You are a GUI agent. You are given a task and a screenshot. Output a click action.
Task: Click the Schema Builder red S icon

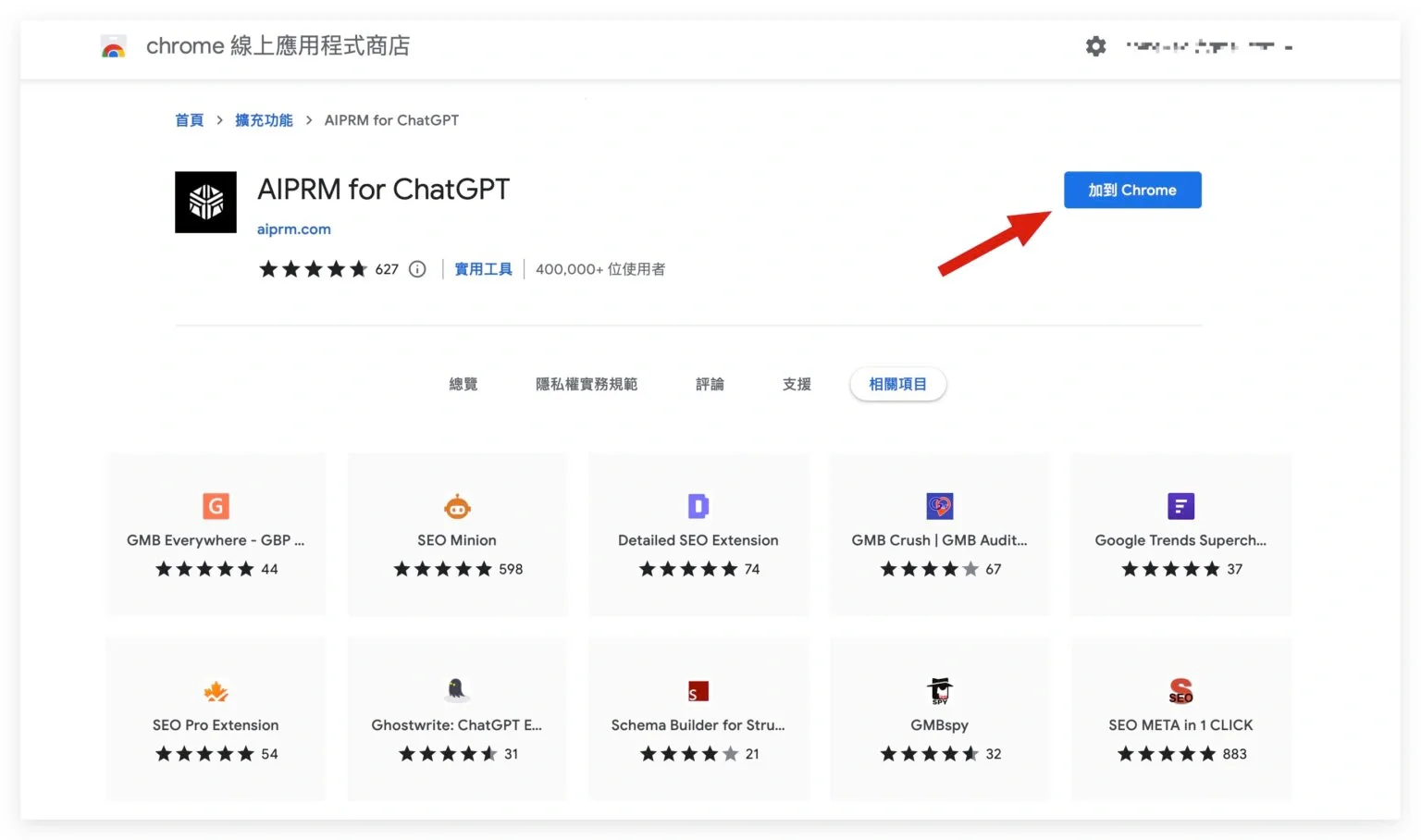pos(698,691)
